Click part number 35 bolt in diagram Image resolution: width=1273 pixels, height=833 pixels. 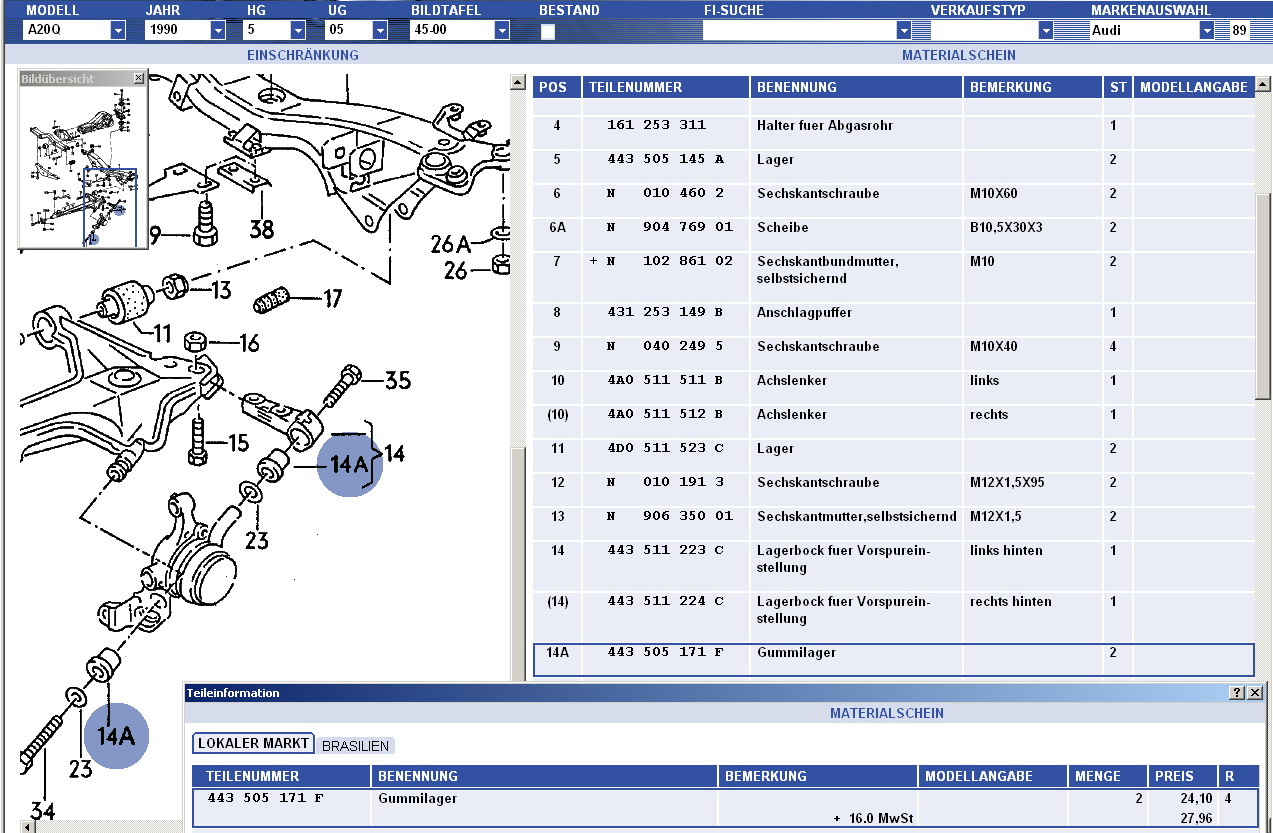tap(397, 380)
